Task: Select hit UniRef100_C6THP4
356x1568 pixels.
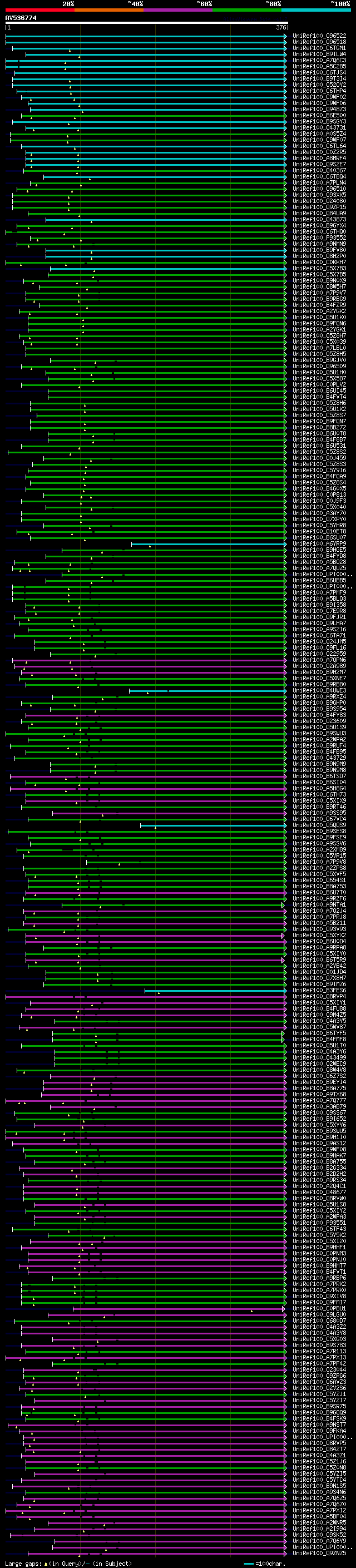Action: tap(319, 91)
